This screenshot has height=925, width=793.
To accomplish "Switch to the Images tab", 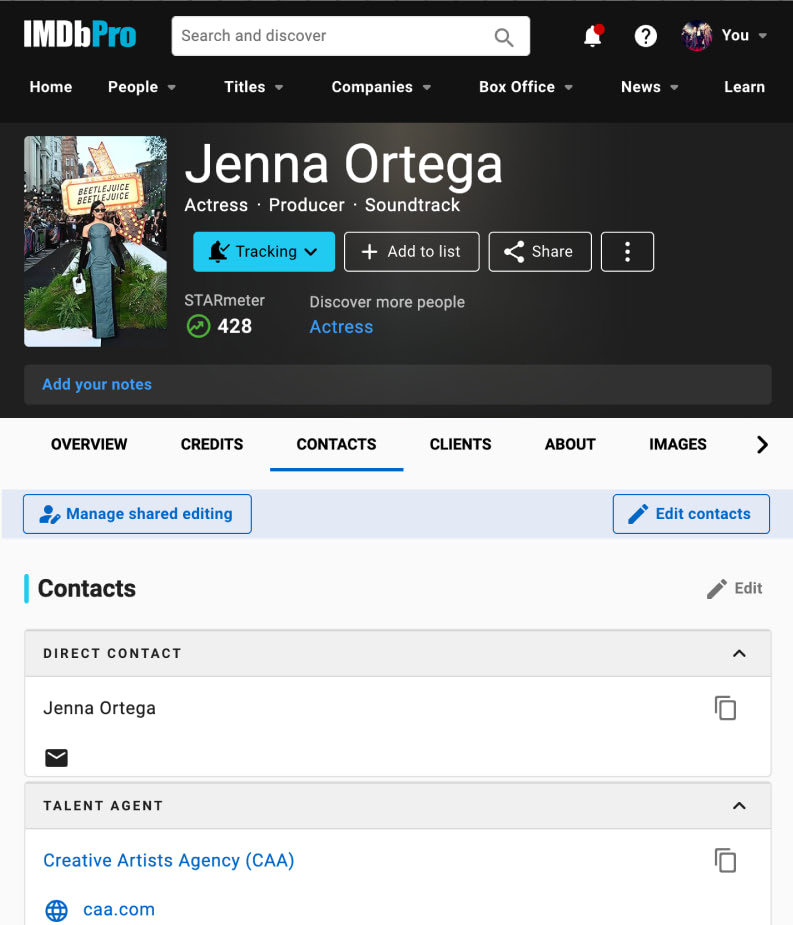I will tap(677, 444).
